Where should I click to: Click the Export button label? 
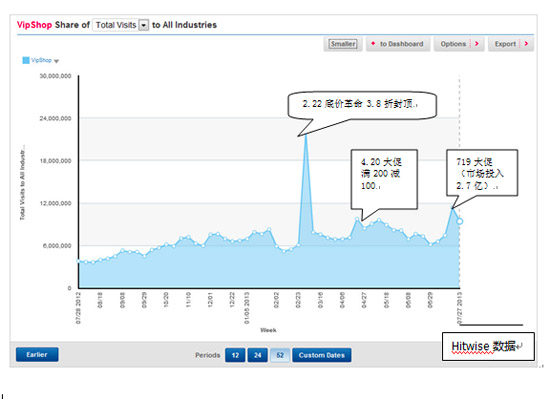[505, 44]
